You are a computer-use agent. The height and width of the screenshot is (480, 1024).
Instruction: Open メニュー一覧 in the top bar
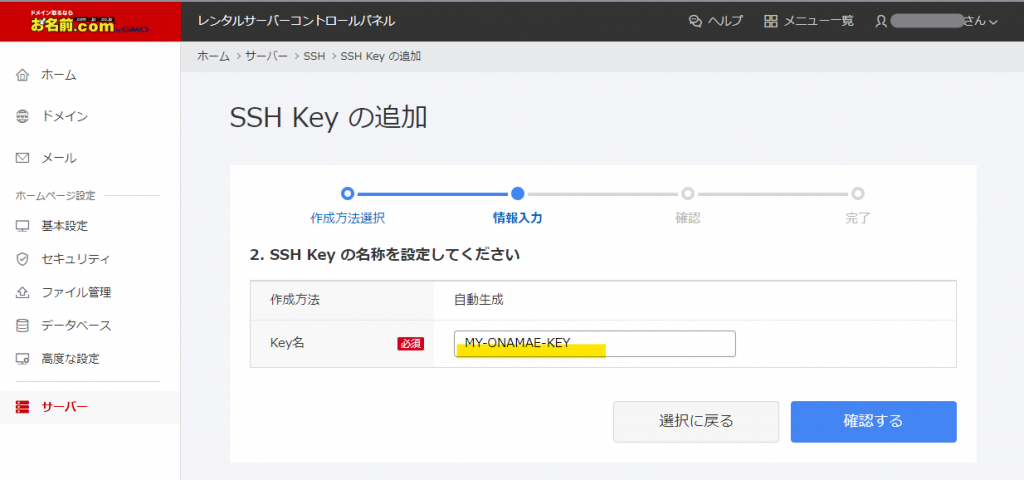809,21
